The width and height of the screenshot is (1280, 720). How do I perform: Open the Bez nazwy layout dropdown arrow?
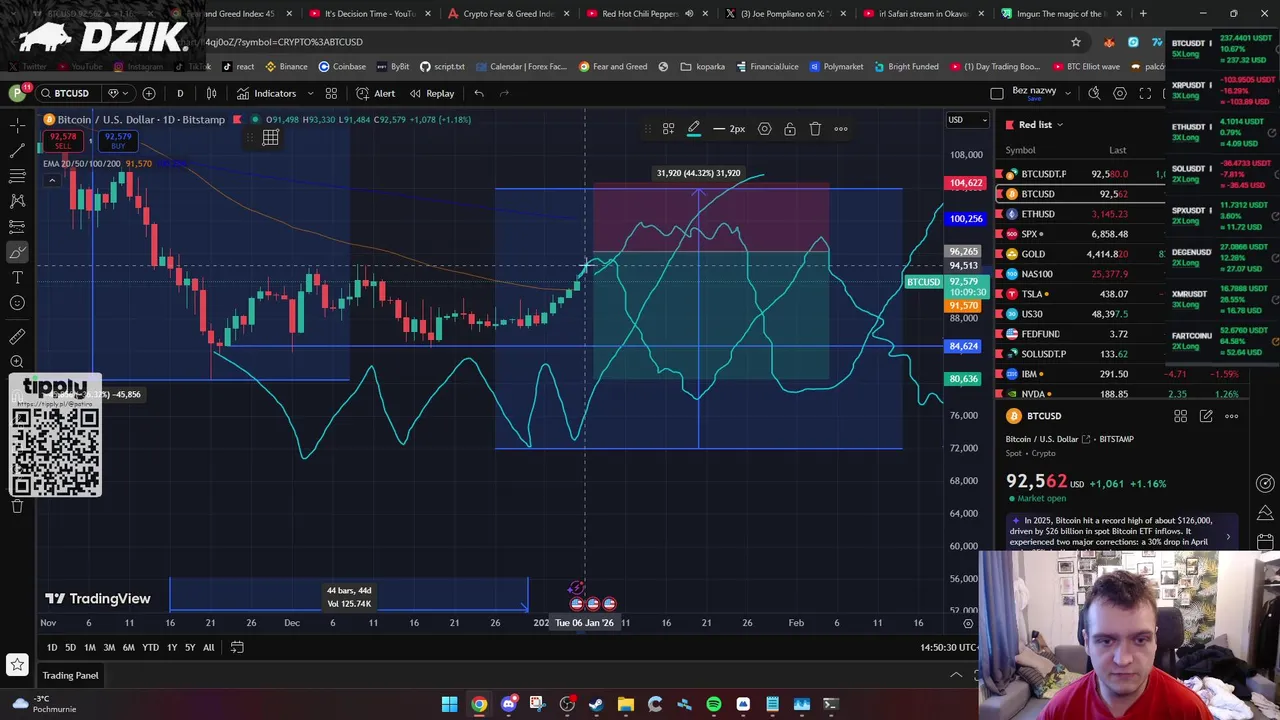click(x=1068, y=93)
